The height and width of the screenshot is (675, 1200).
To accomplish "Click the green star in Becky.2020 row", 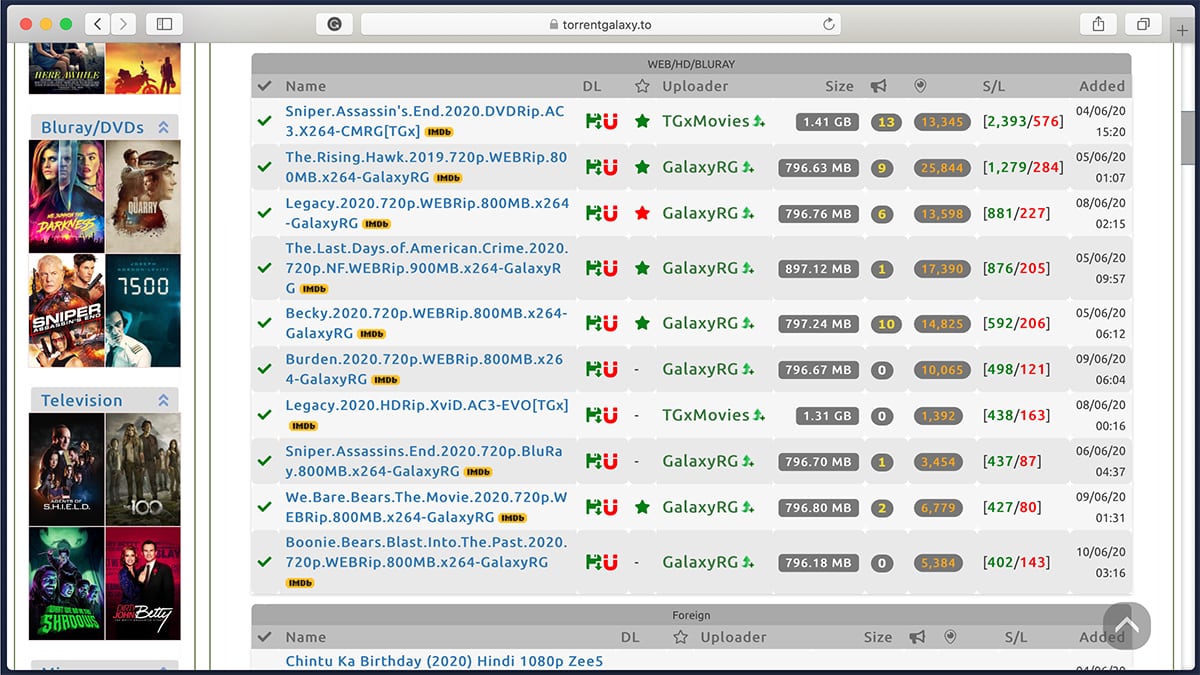I will 642,323.
